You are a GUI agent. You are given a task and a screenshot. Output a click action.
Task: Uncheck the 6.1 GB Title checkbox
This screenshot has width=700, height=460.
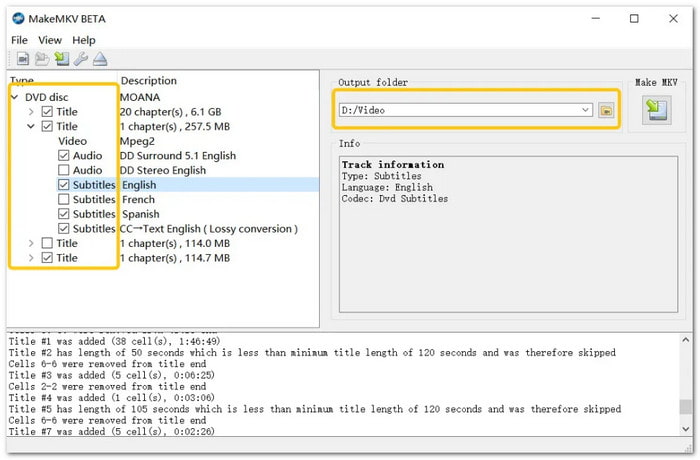coord(47,112)
